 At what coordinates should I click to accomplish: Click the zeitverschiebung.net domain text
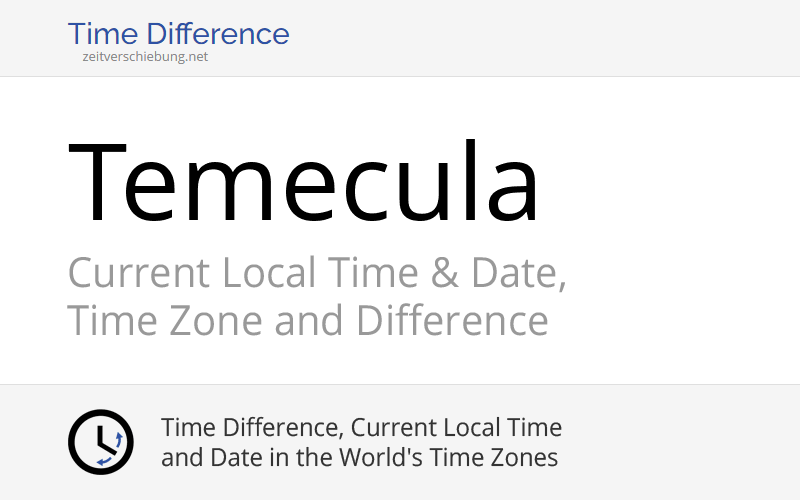coord(146,57)
